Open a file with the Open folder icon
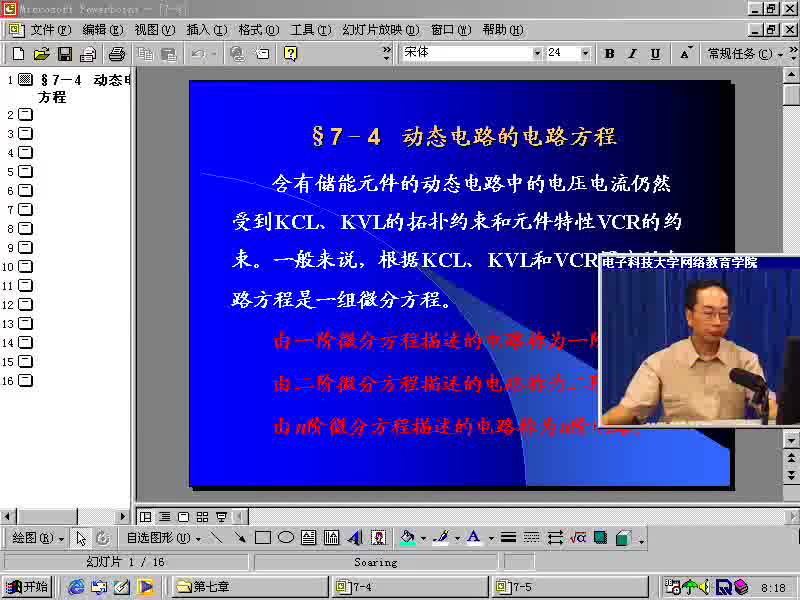Viewport: 800px width, 600px height. [x=41, y=54]
